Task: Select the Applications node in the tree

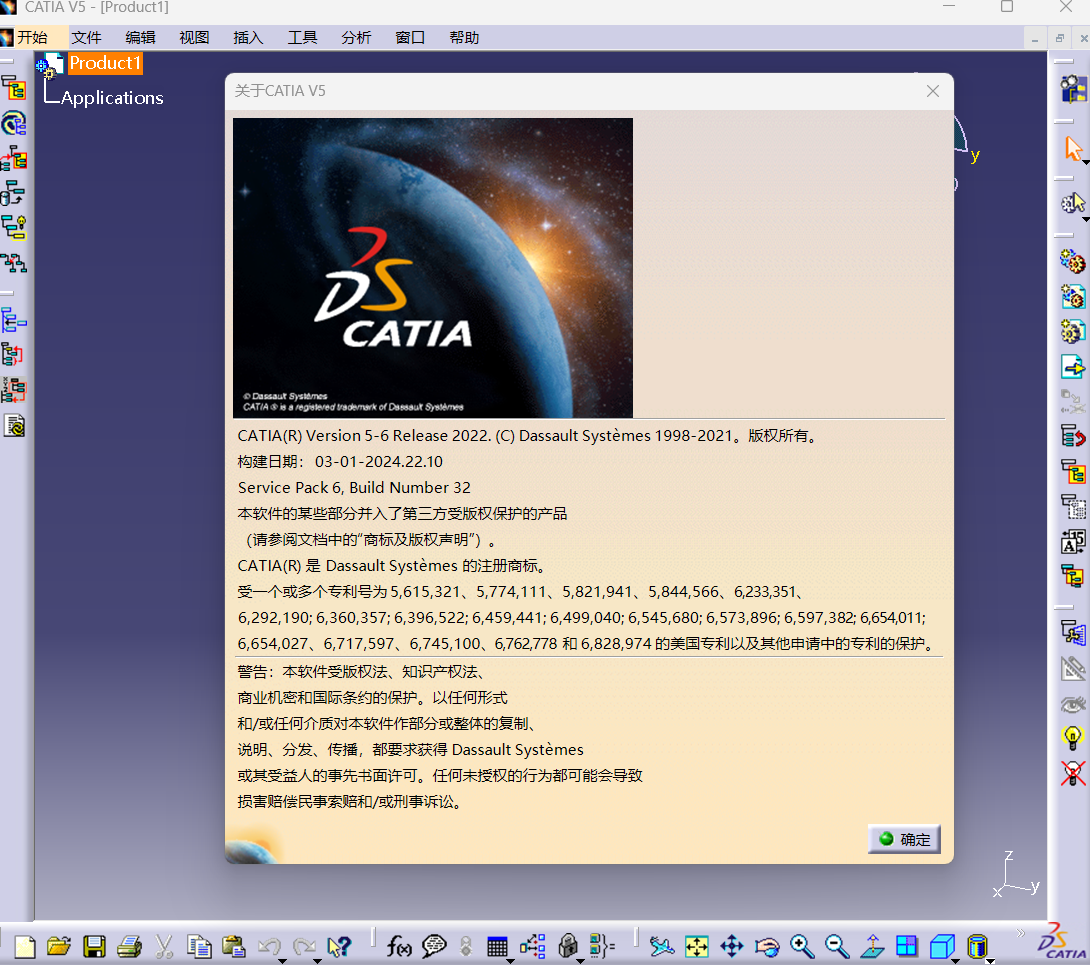Action: 112,98
